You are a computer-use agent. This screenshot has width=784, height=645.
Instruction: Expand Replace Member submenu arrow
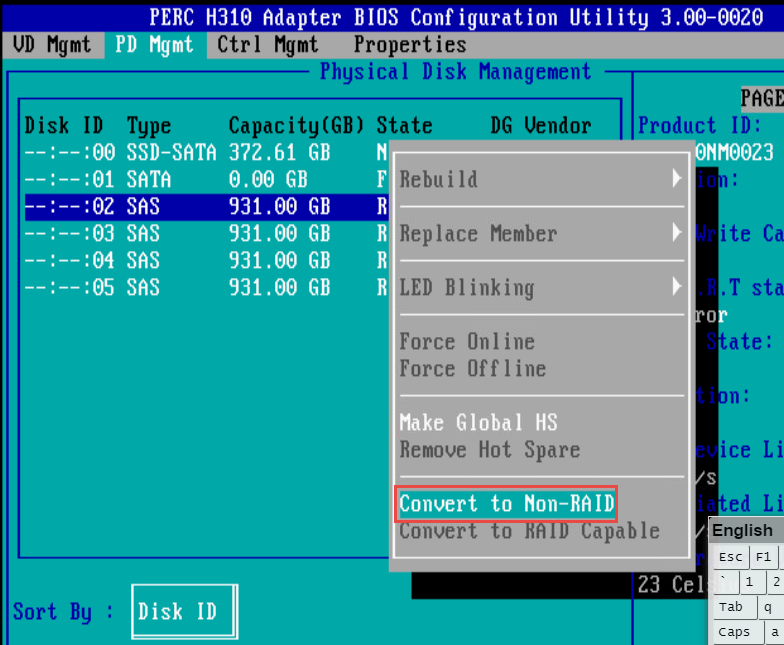pos(676,232)
